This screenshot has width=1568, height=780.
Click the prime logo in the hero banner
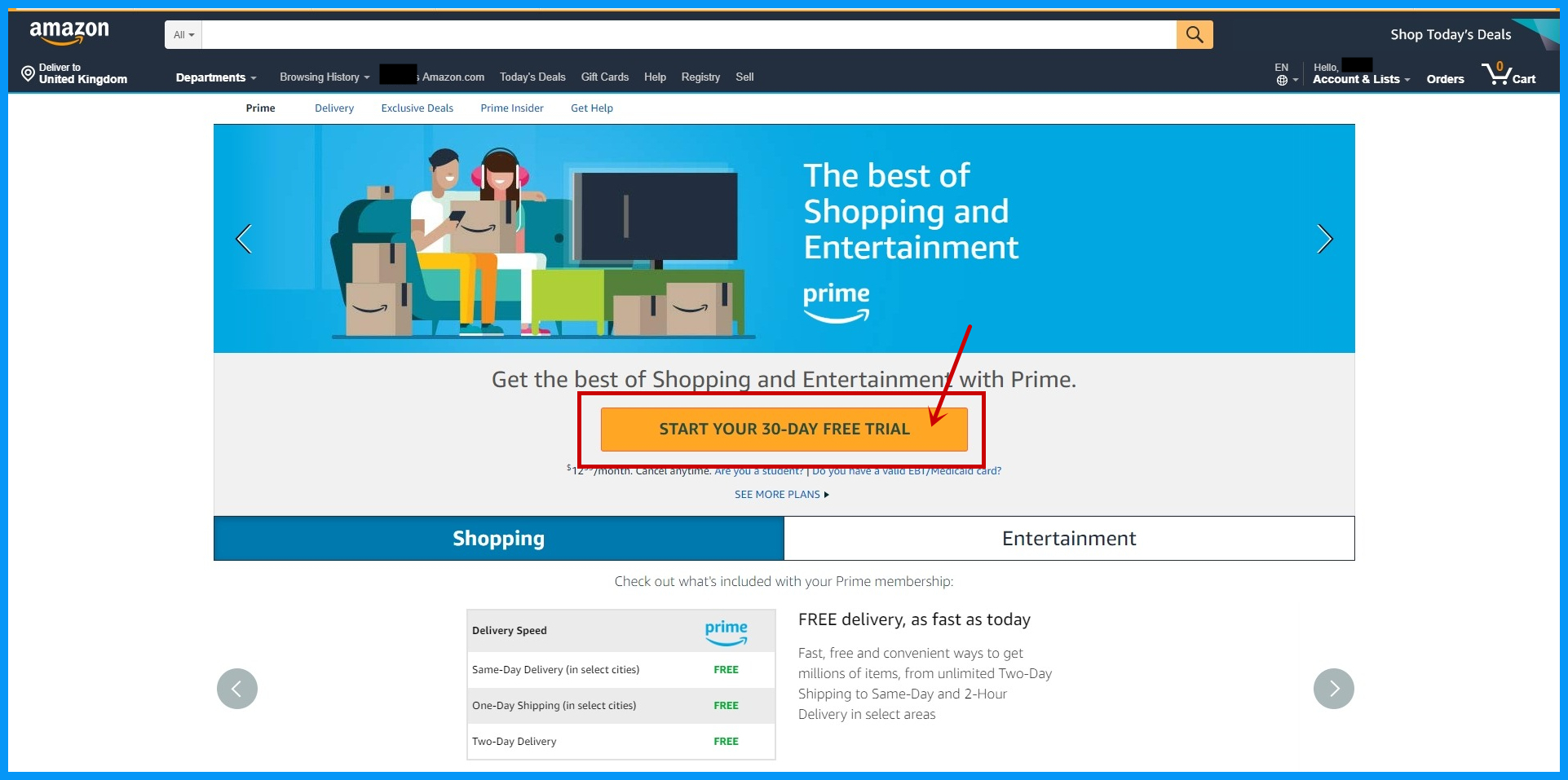tap(837, 302)
